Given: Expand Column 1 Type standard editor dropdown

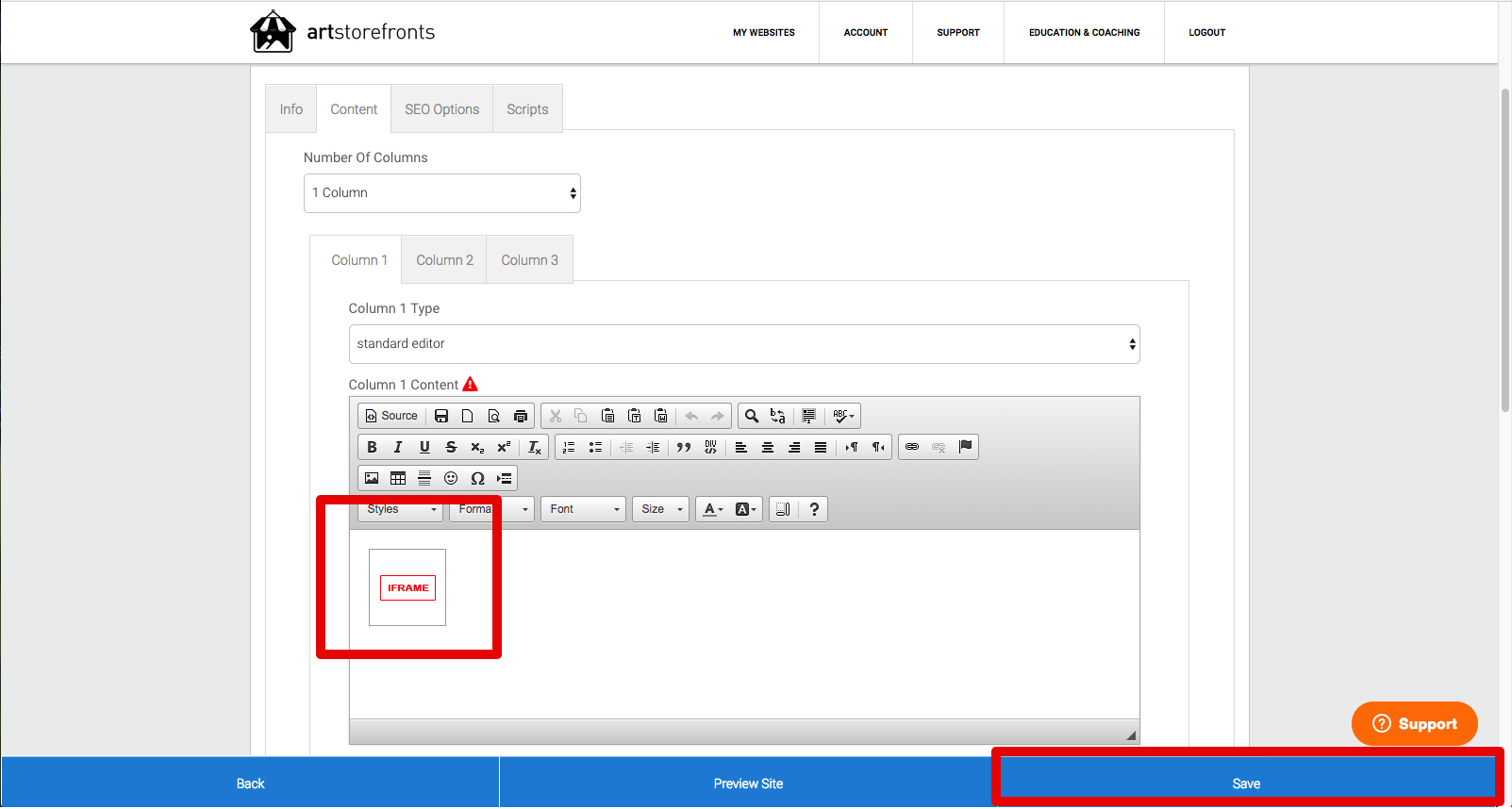Looking at the screenshot, I should [x=744, y=344].
